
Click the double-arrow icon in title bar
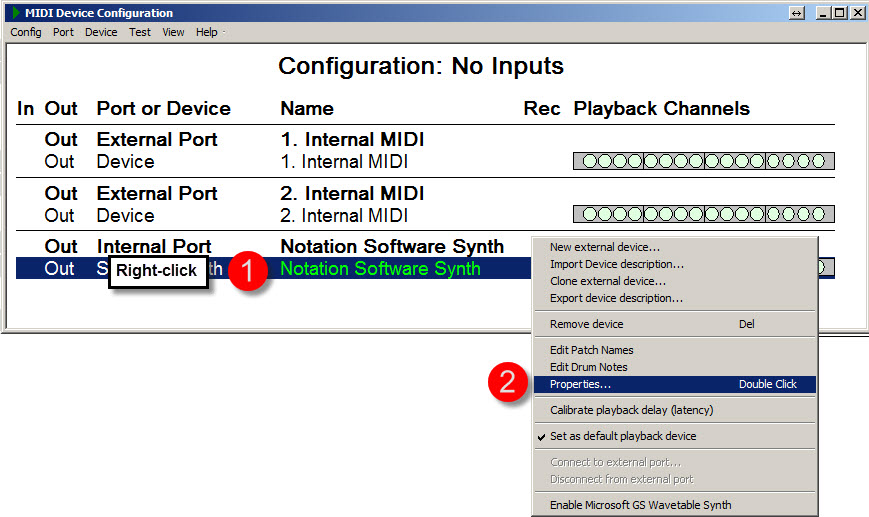(x=796, y=13)
